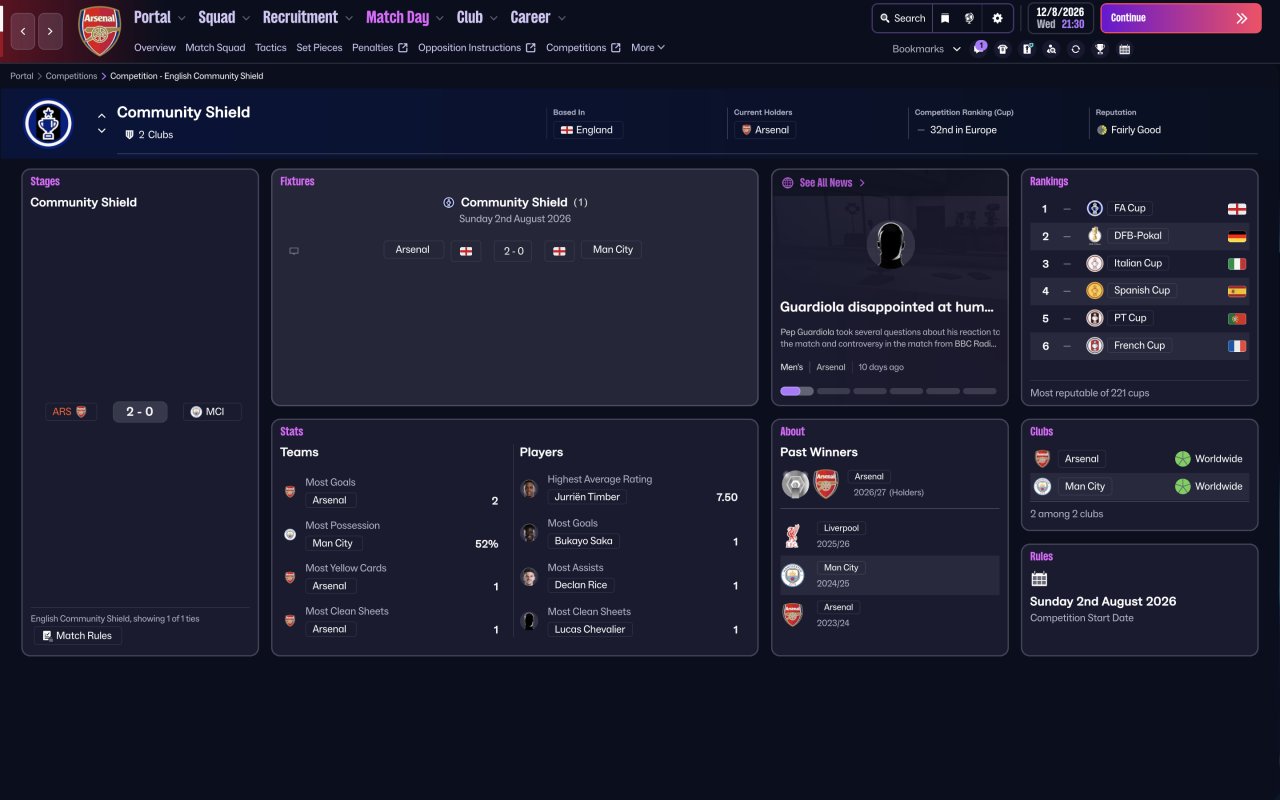The height and width of the screenshot is (800, 1280).
Task: Select the first news carousel indicator
Action: (x=797, y=391)
